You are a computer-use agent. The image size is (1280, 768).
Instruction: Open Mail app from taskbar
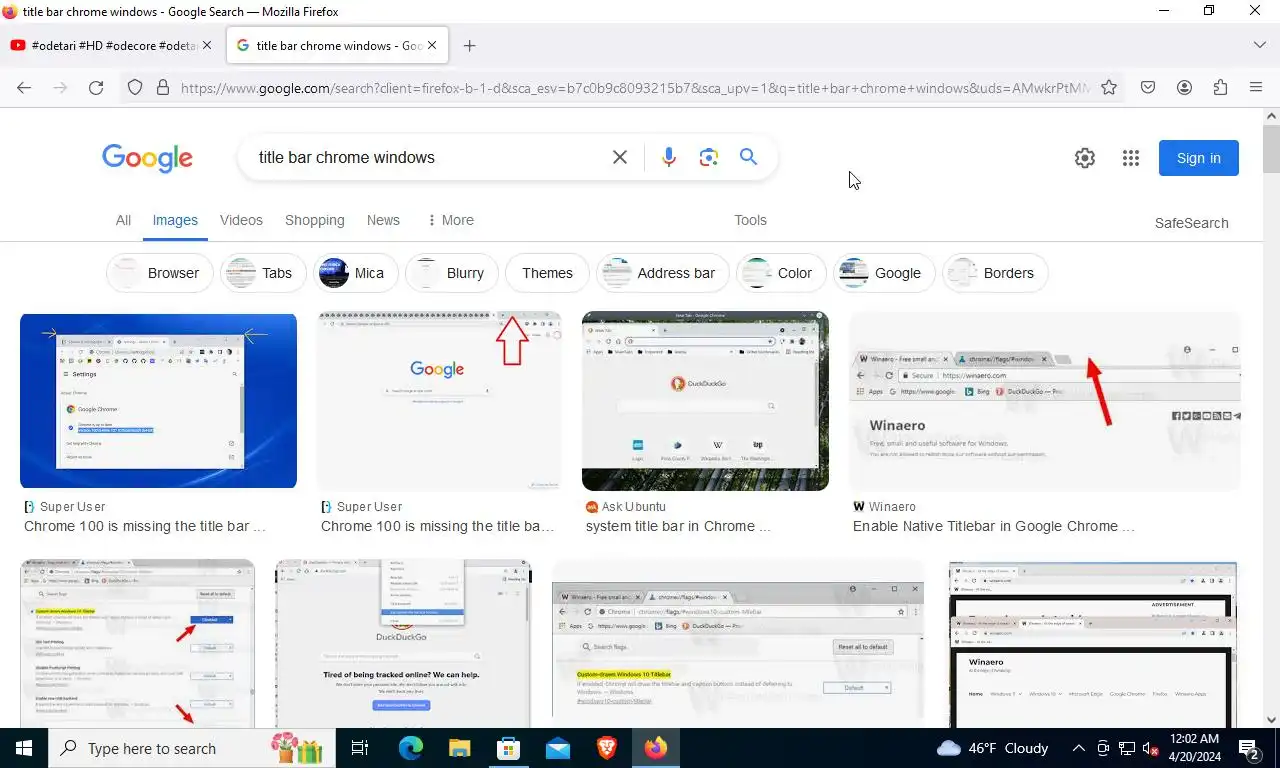pos(557,748)
